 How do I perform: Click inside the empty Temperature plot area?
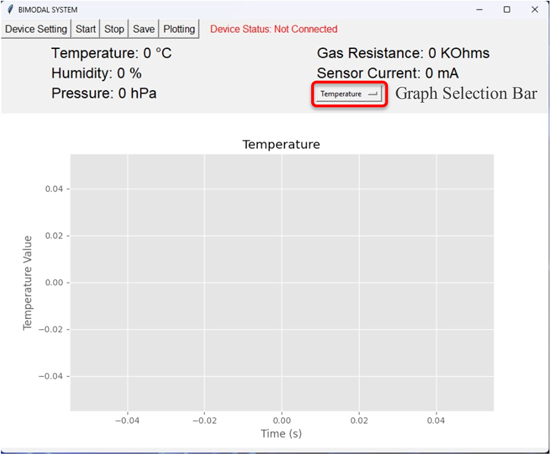point(282,282)
